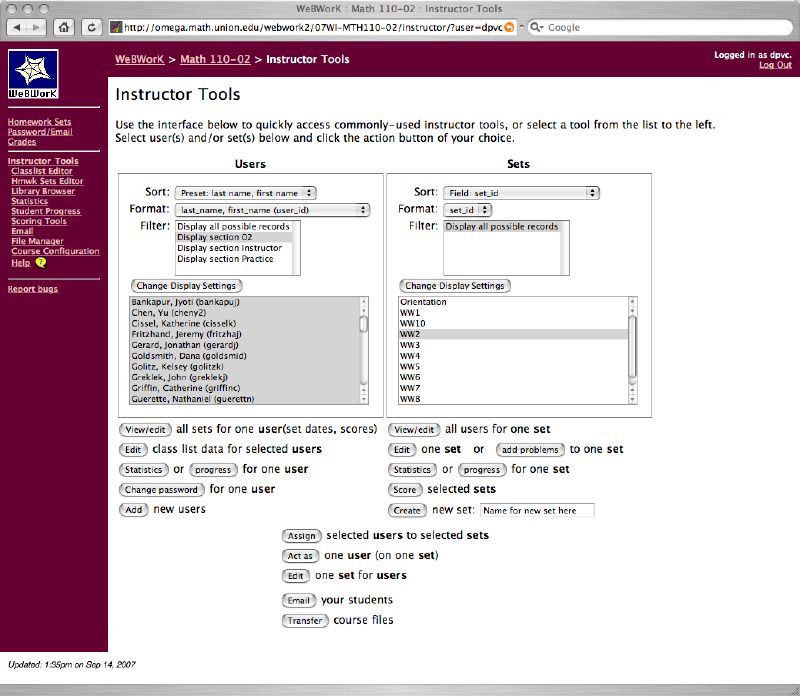The height and width of the screenshot is (696, 800).
Task: Open the Sets Sort dropdown
Action: [521, 193]
